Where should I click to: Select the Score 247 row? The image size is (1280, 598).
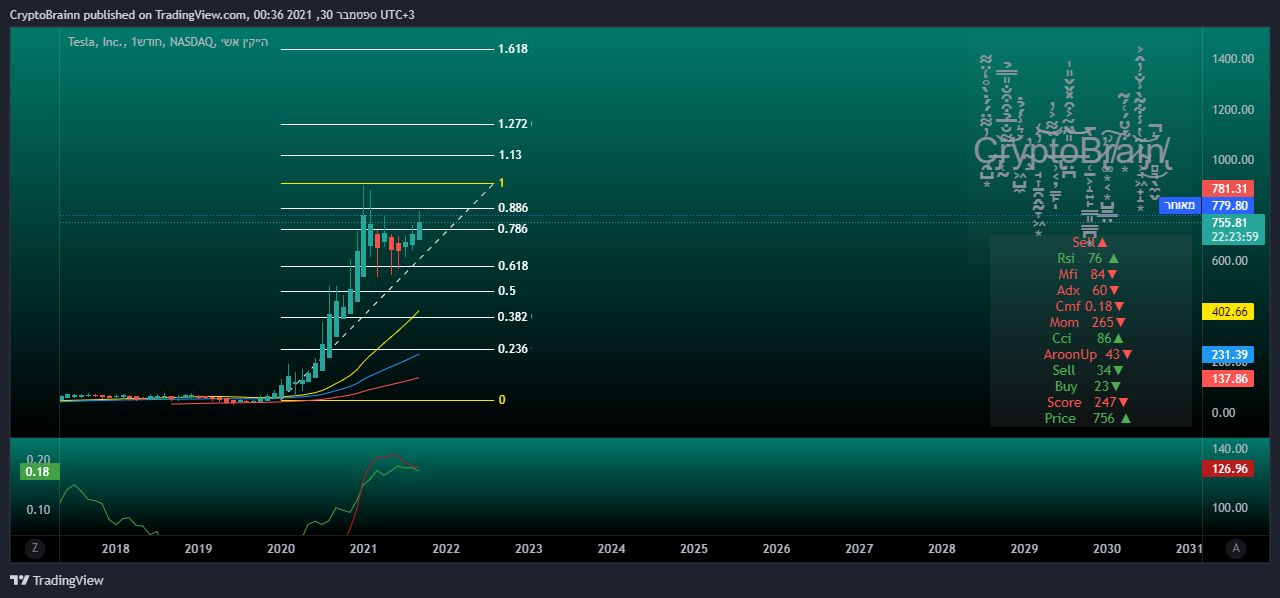1088,402
